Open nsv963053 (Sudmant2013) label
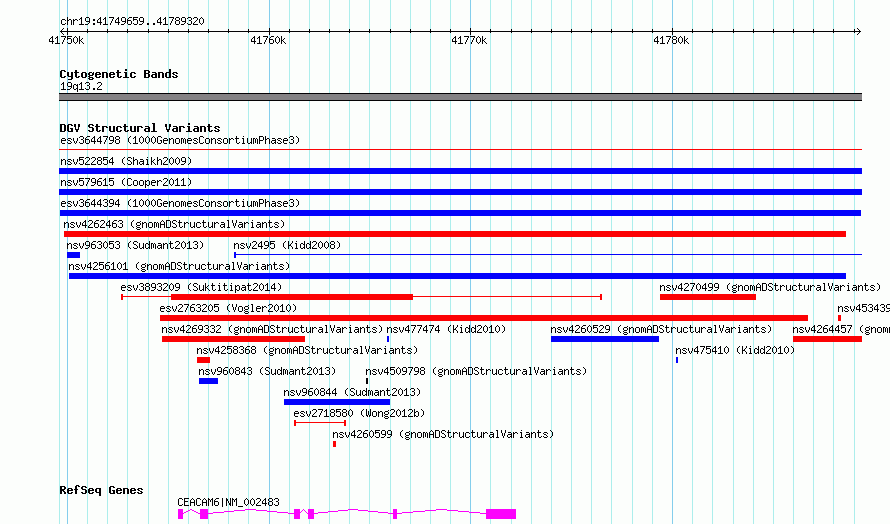Image resolution: width=890 pixels, height=524 pixels. click(135, 245)
